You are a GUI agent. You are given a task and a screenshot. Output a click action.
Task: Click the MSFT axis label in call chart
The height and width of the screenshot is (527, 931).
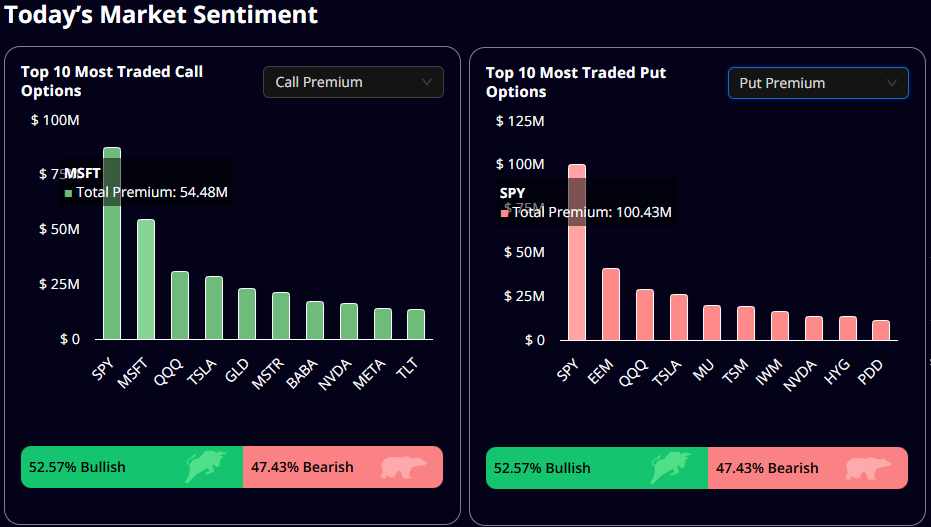(x=132, y=373)
